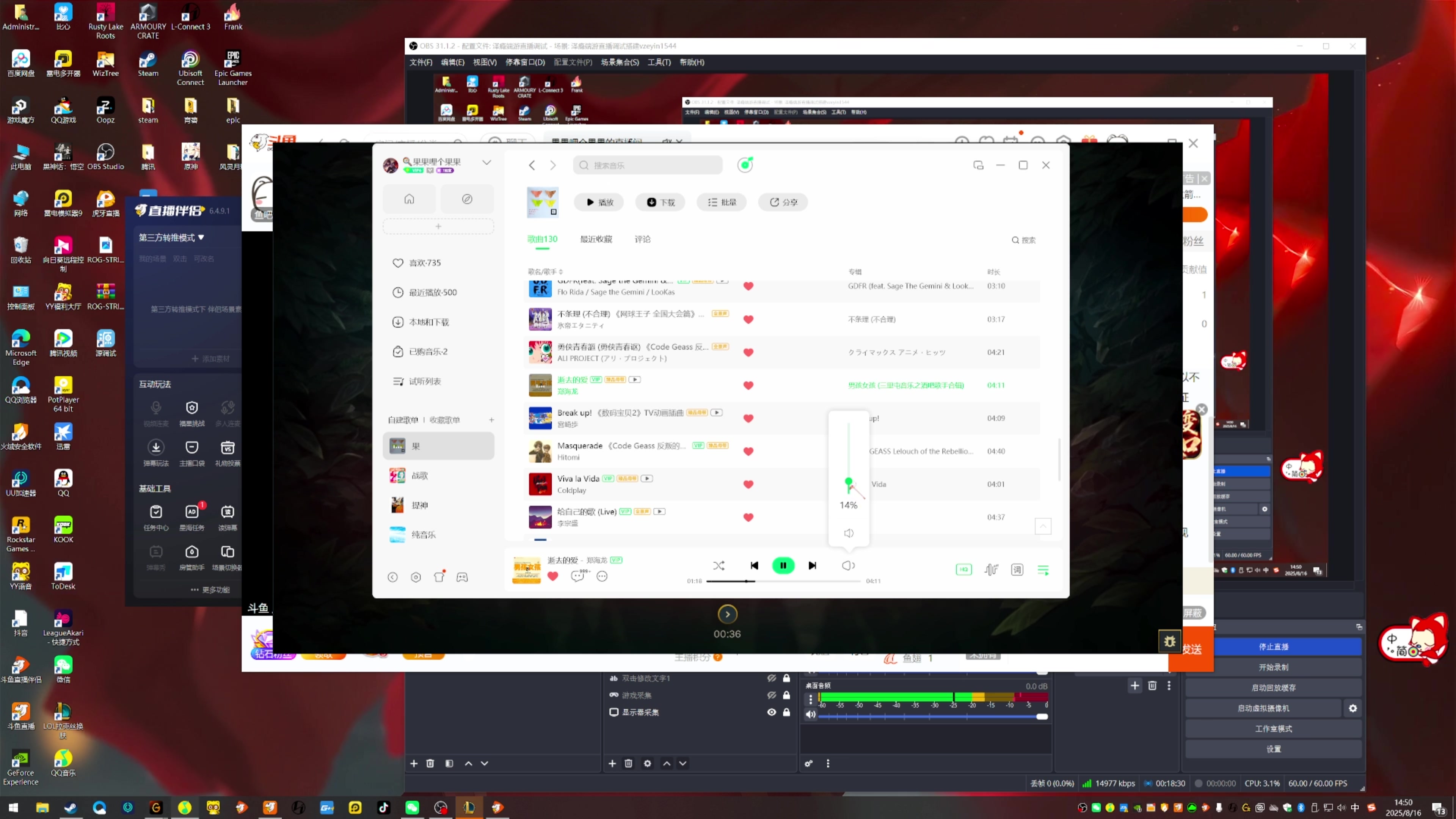Toggle shuffle play mode in music player
The height and width of the screenshot is (819, 1456).
click(x=719, y=565)
